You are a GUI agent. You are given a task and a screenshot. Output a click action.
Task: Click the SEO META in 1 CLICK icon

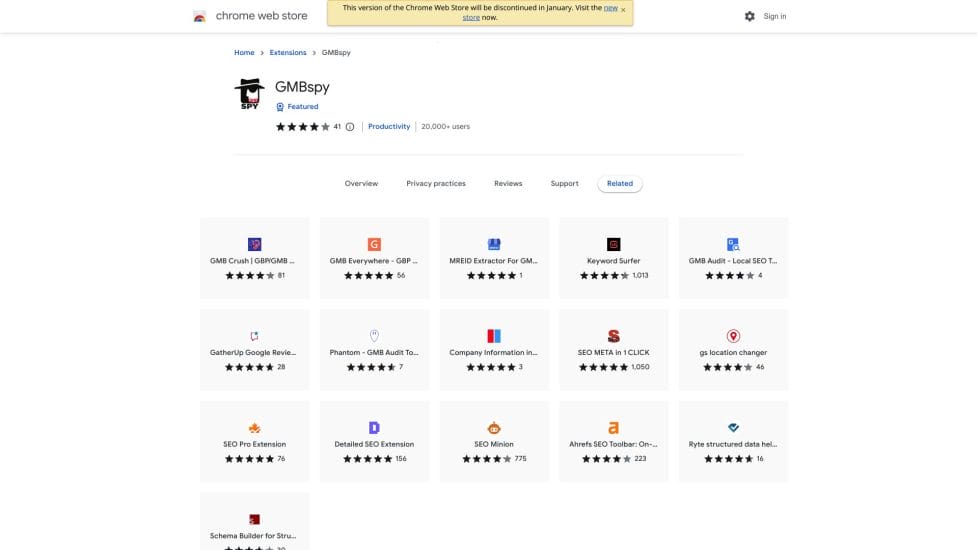click(613, 336)
